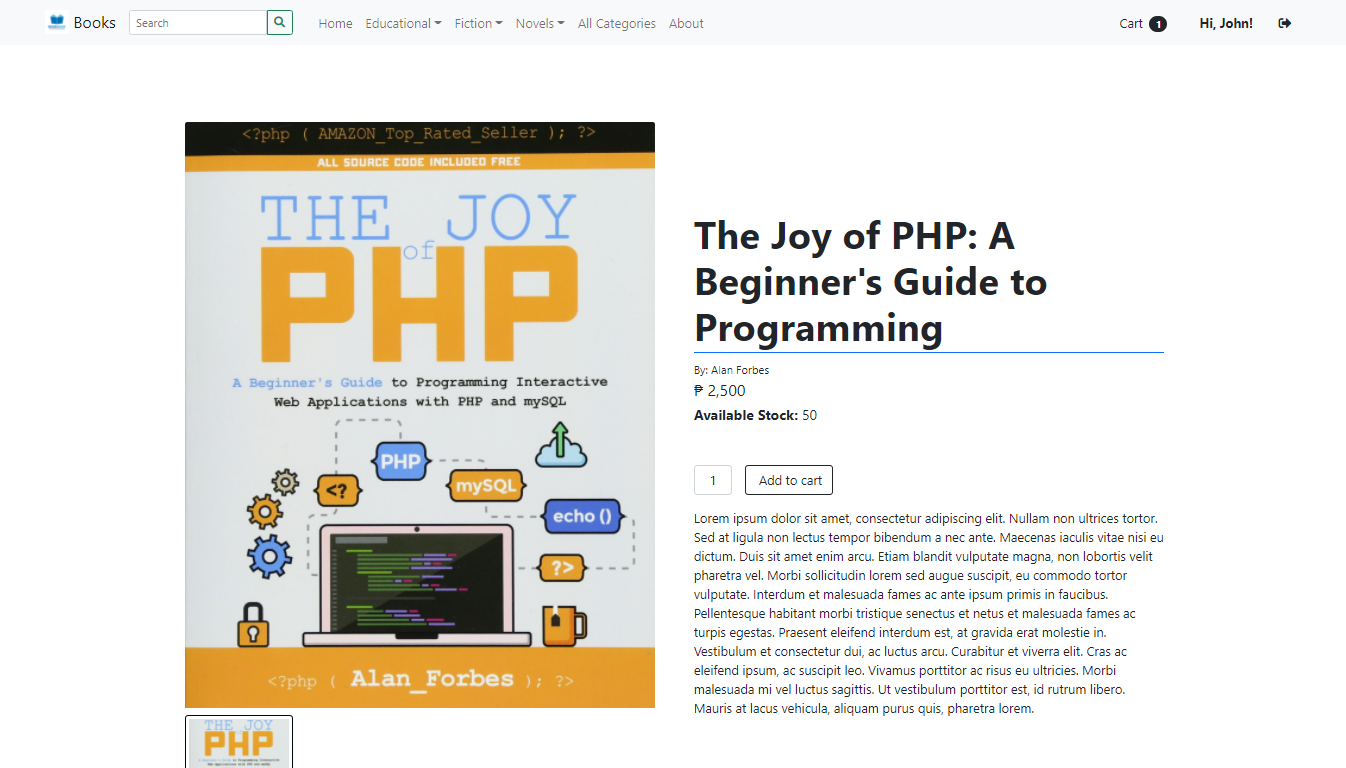
Task: Click the Available Stock: 50 text
Action: pos(755,415)
